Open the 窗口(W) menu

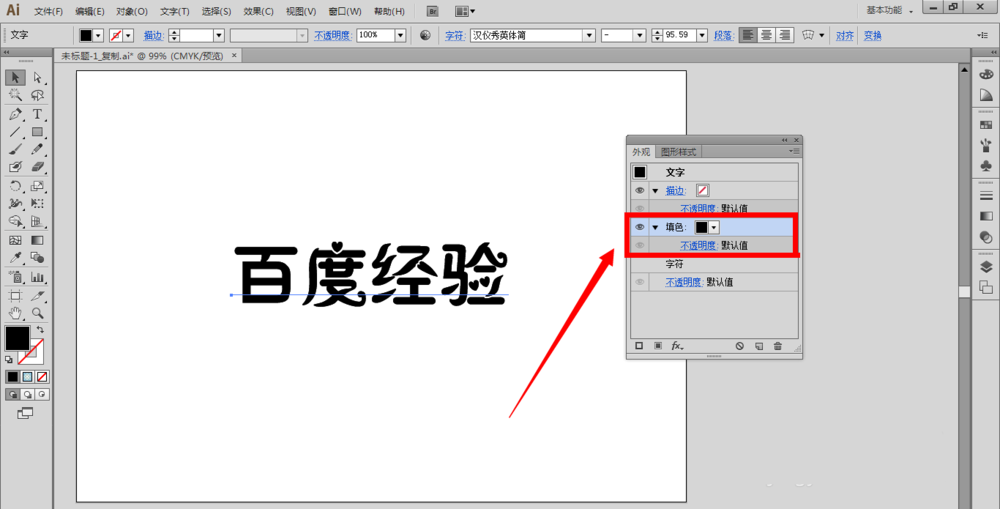tap(345, 11)
